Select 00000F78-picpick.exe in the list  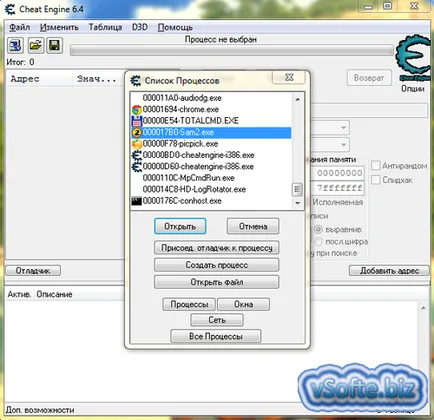click(211, 144)
